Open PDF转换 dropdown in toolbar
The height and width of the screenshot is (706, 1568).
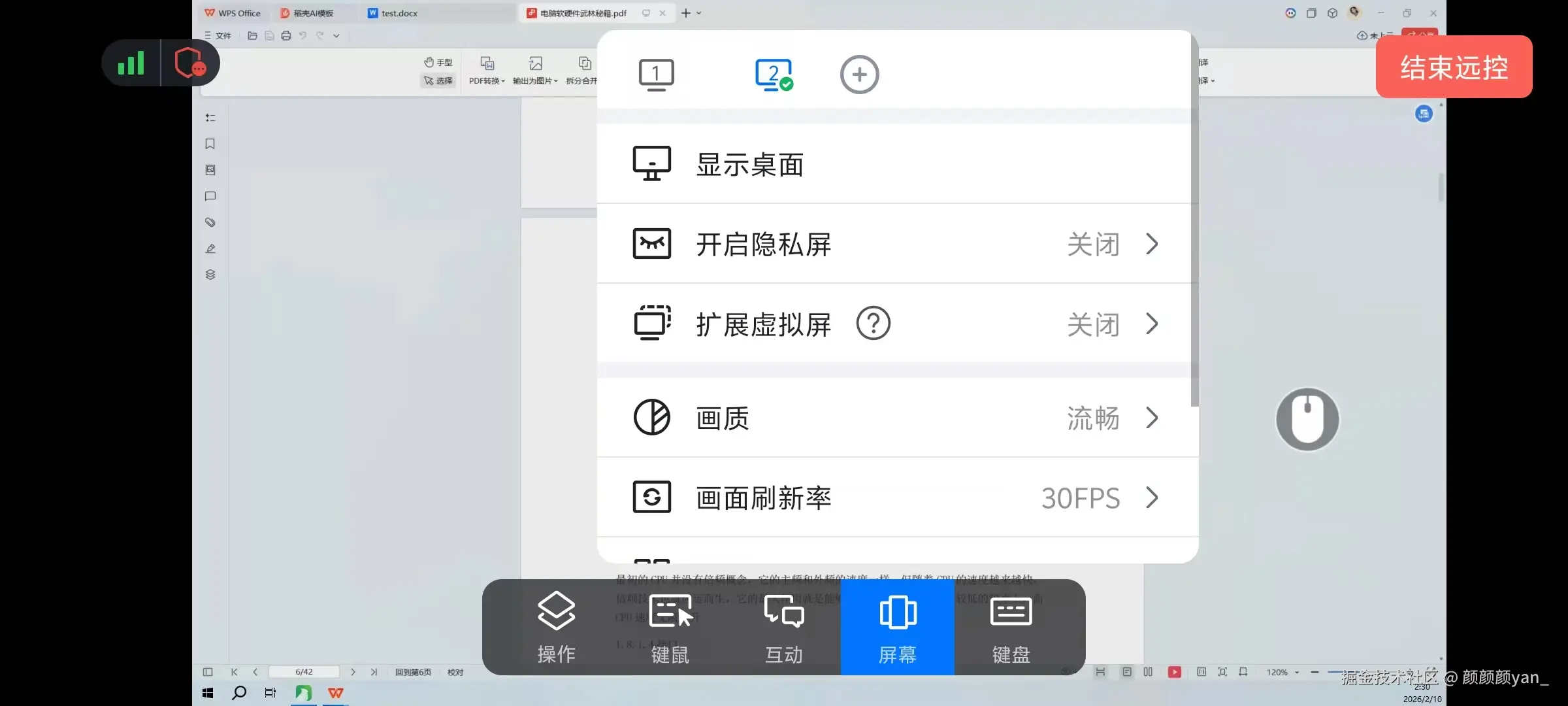pyautogui.click(x=487, y=80)
